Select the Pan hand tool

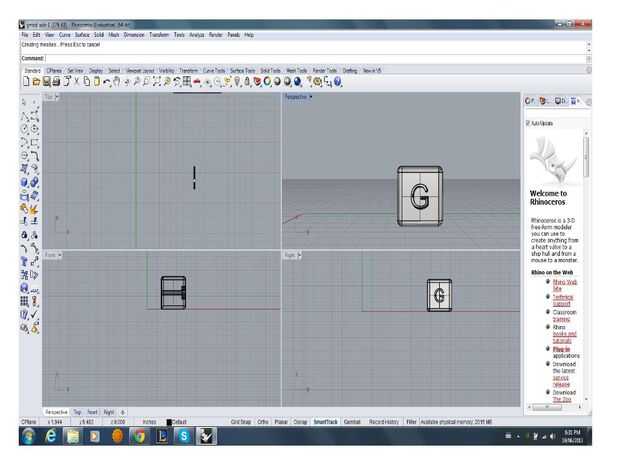point(117,82)
